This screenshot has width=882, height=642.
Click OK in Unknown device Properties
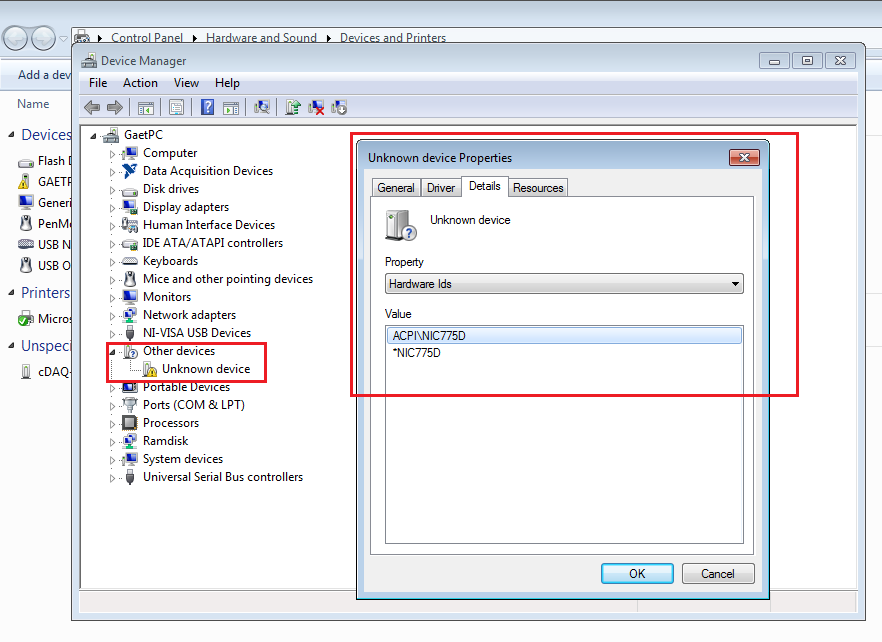tap(637, 573)
